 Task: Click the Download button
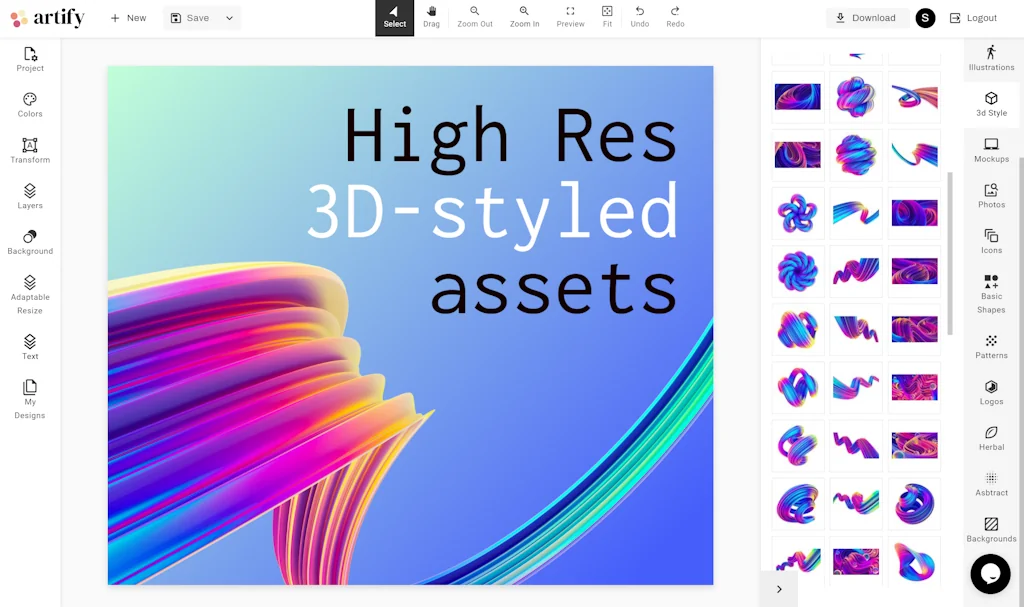pyautogui.click(x=866, y=18)
